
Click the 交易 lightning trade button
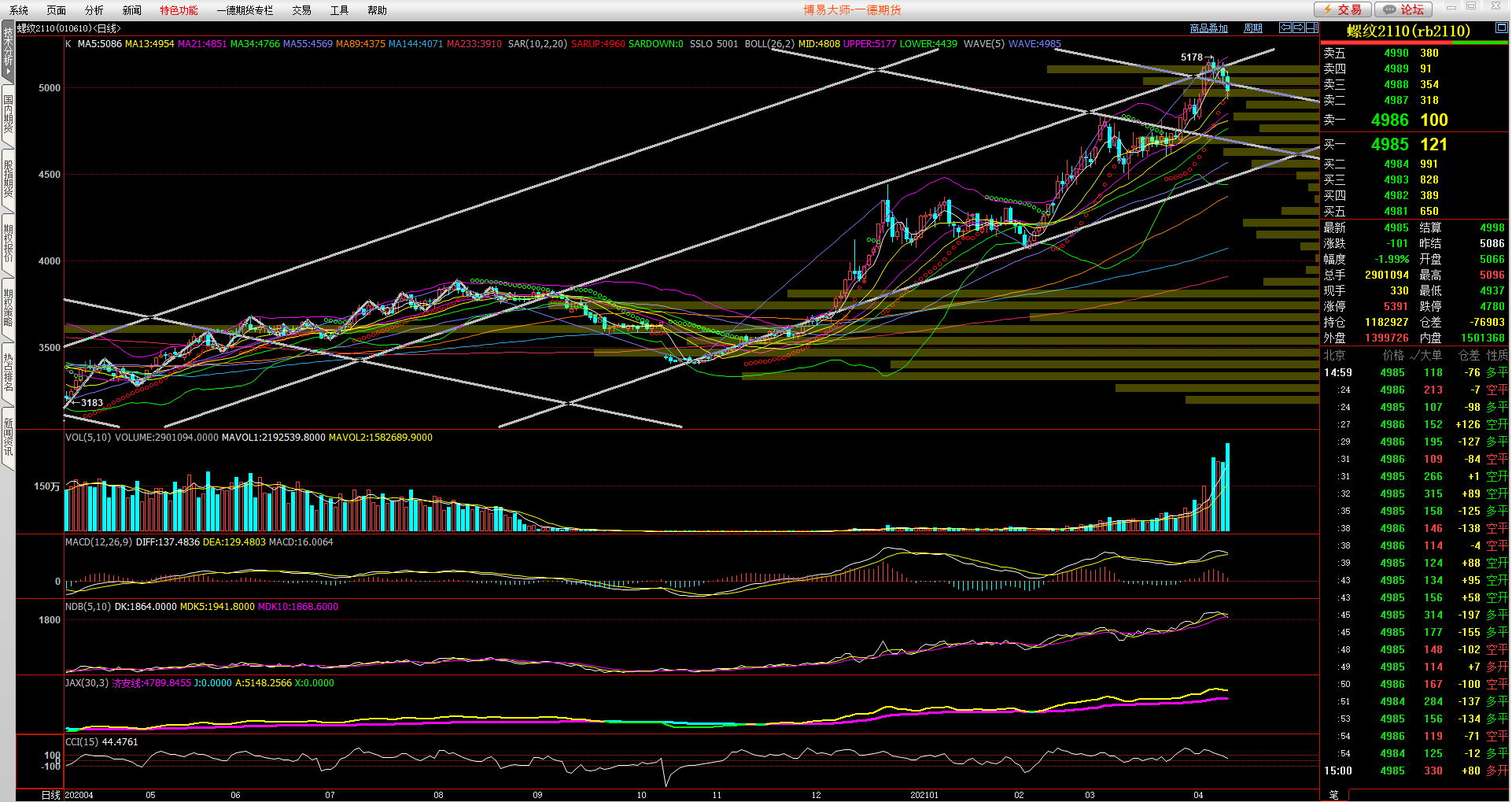click(1343, 9)
